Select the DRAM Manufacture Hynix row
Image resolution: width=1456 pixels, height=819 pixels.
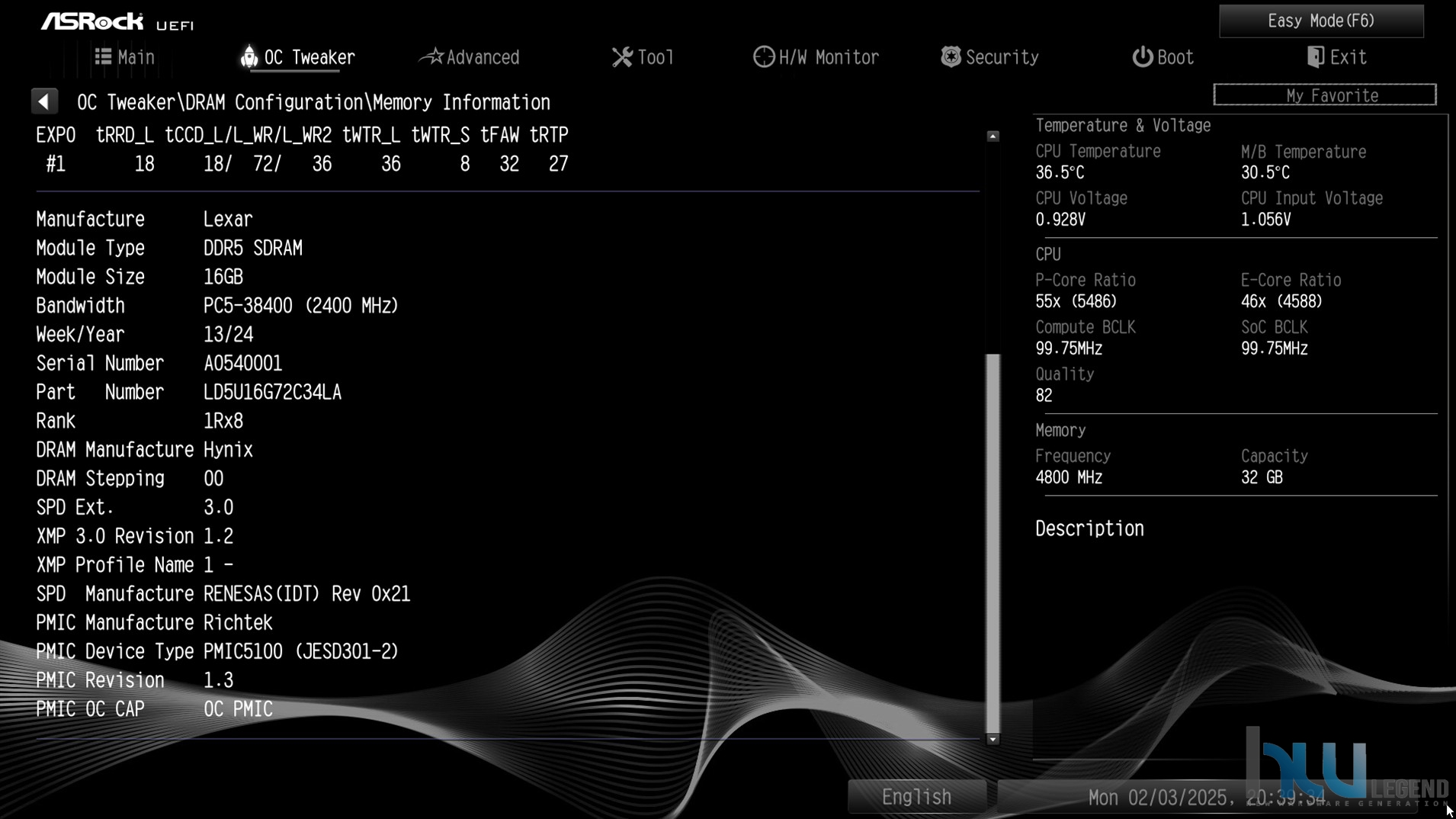[144, 450]
